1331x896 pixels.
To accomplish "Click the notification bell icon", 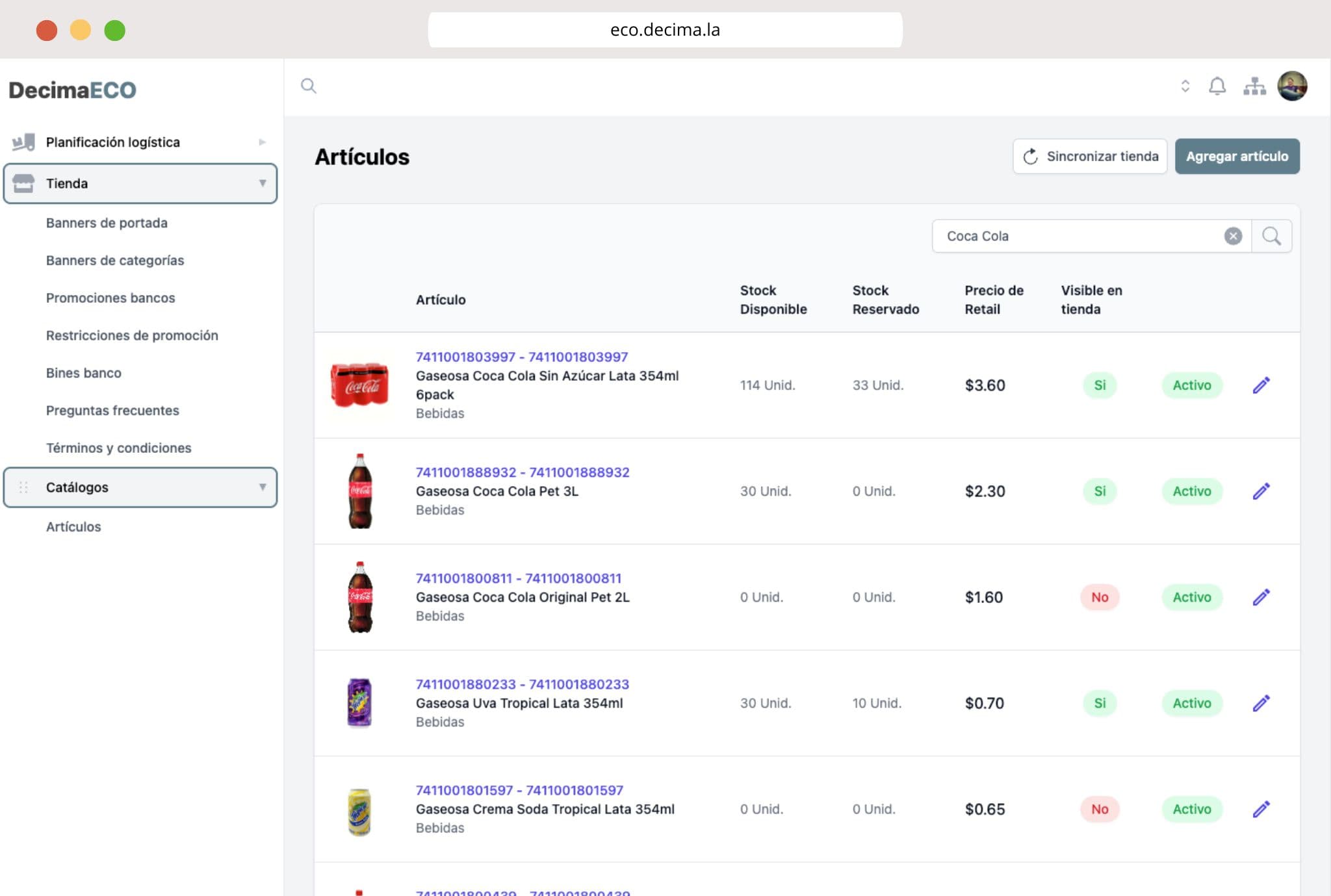I will [x=1217, y=86].
